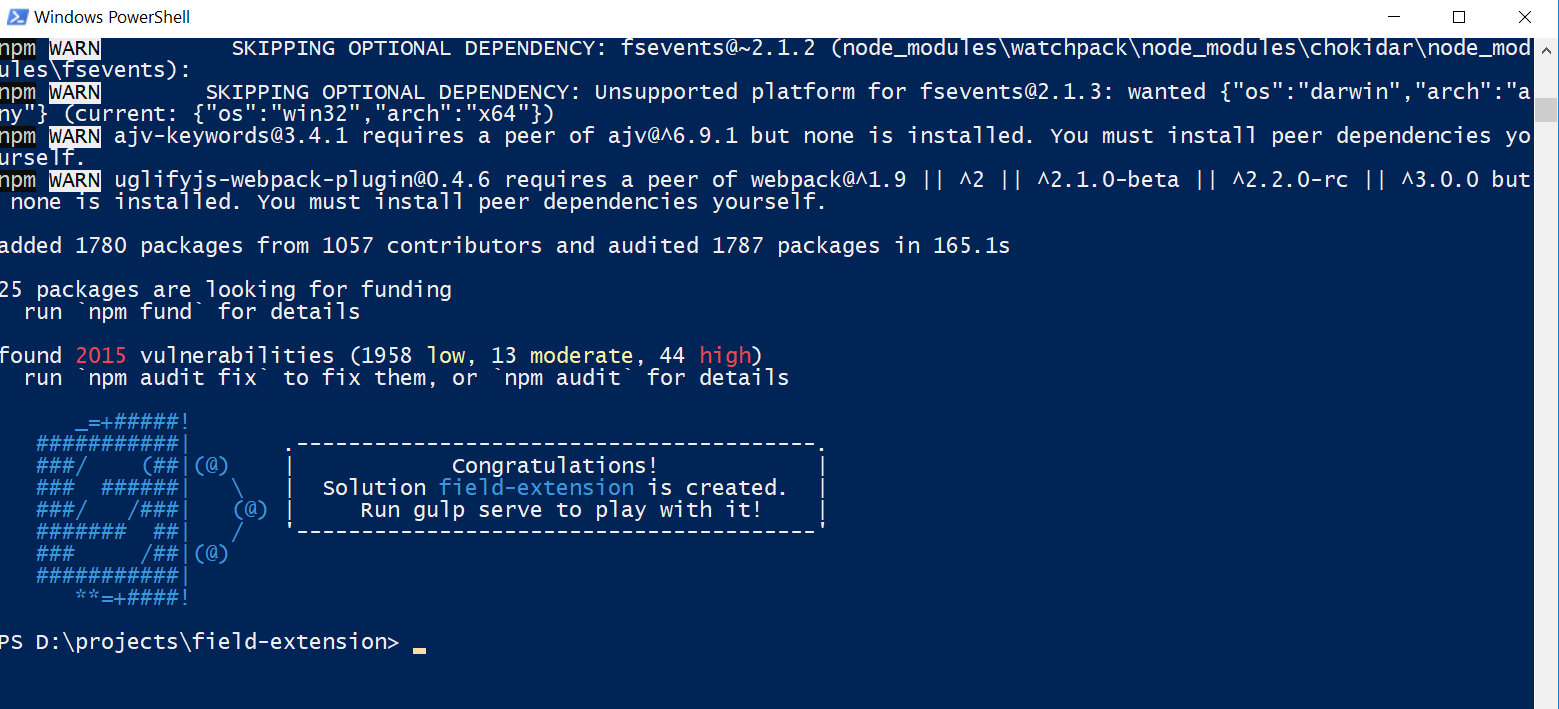The width and height of the screenshot is (1559, 709).
Task: Click the empty scrollbar track below the thumb
Action: tap(1546, 400)
